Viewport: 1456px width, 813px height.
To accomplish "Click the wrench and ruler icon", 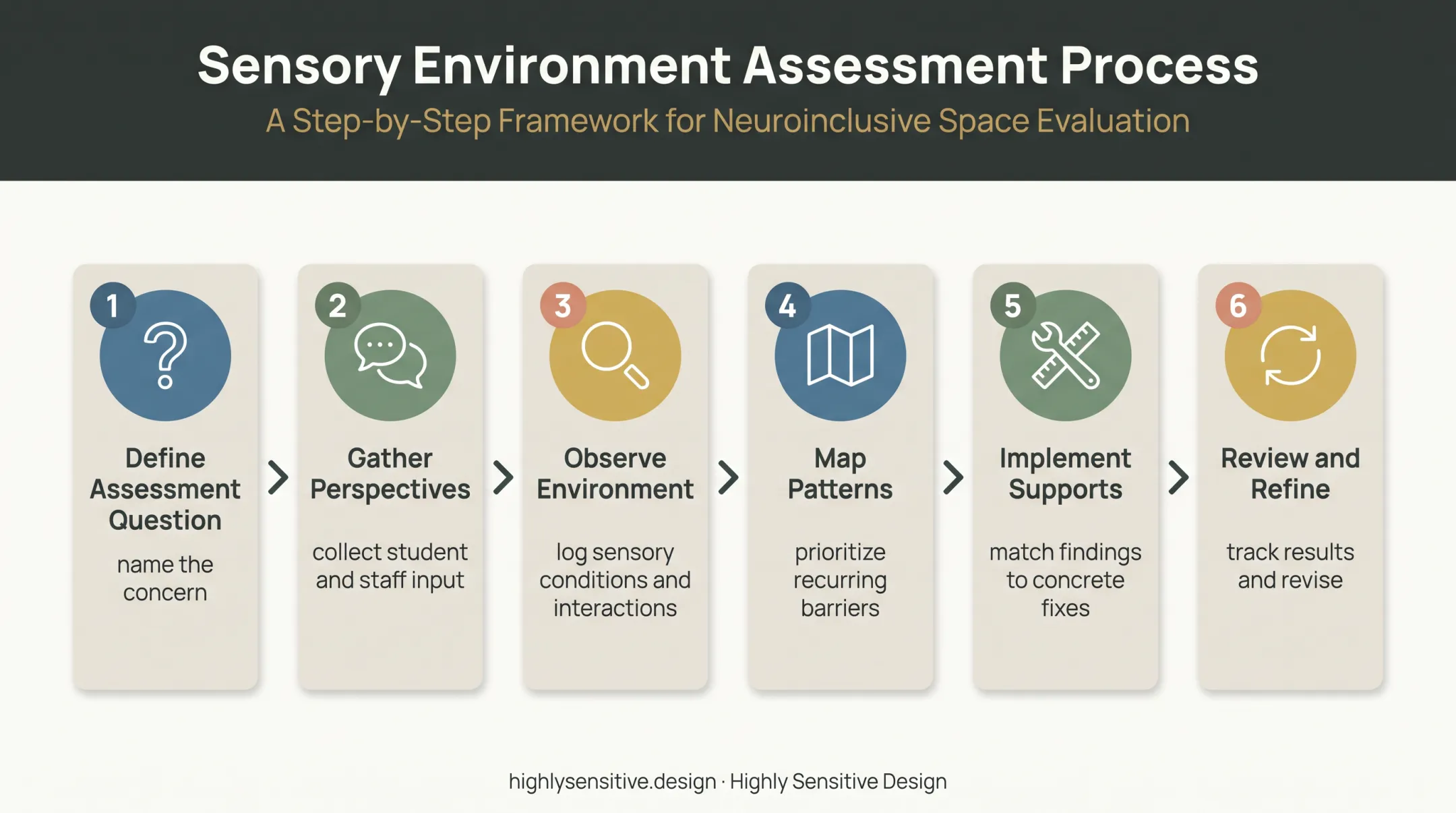I will (1066, 355).
